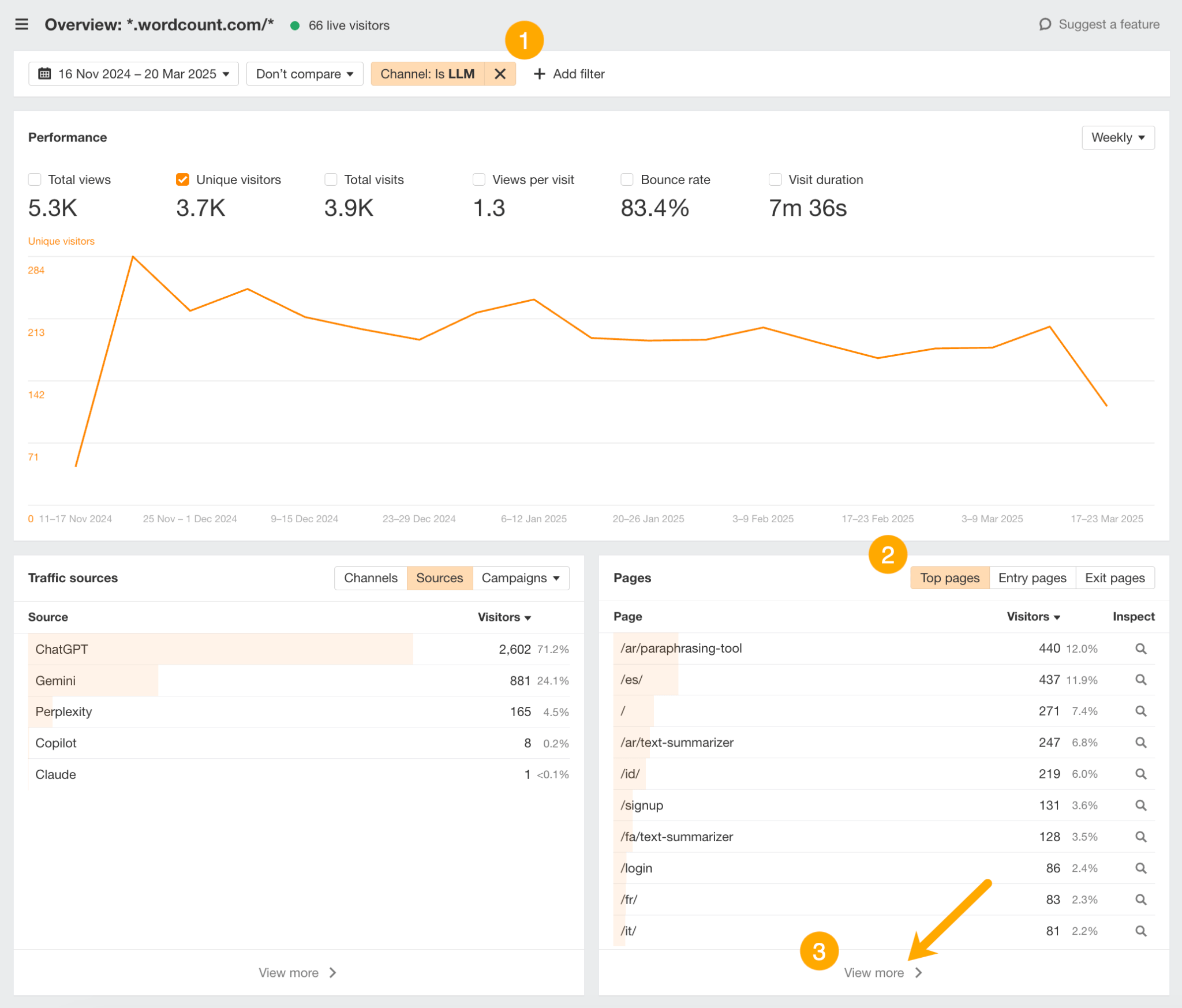The image size is (1182, 1008).
Task: Click the Suggest a feature speech bubble icon
Action: coord(1046,24)
